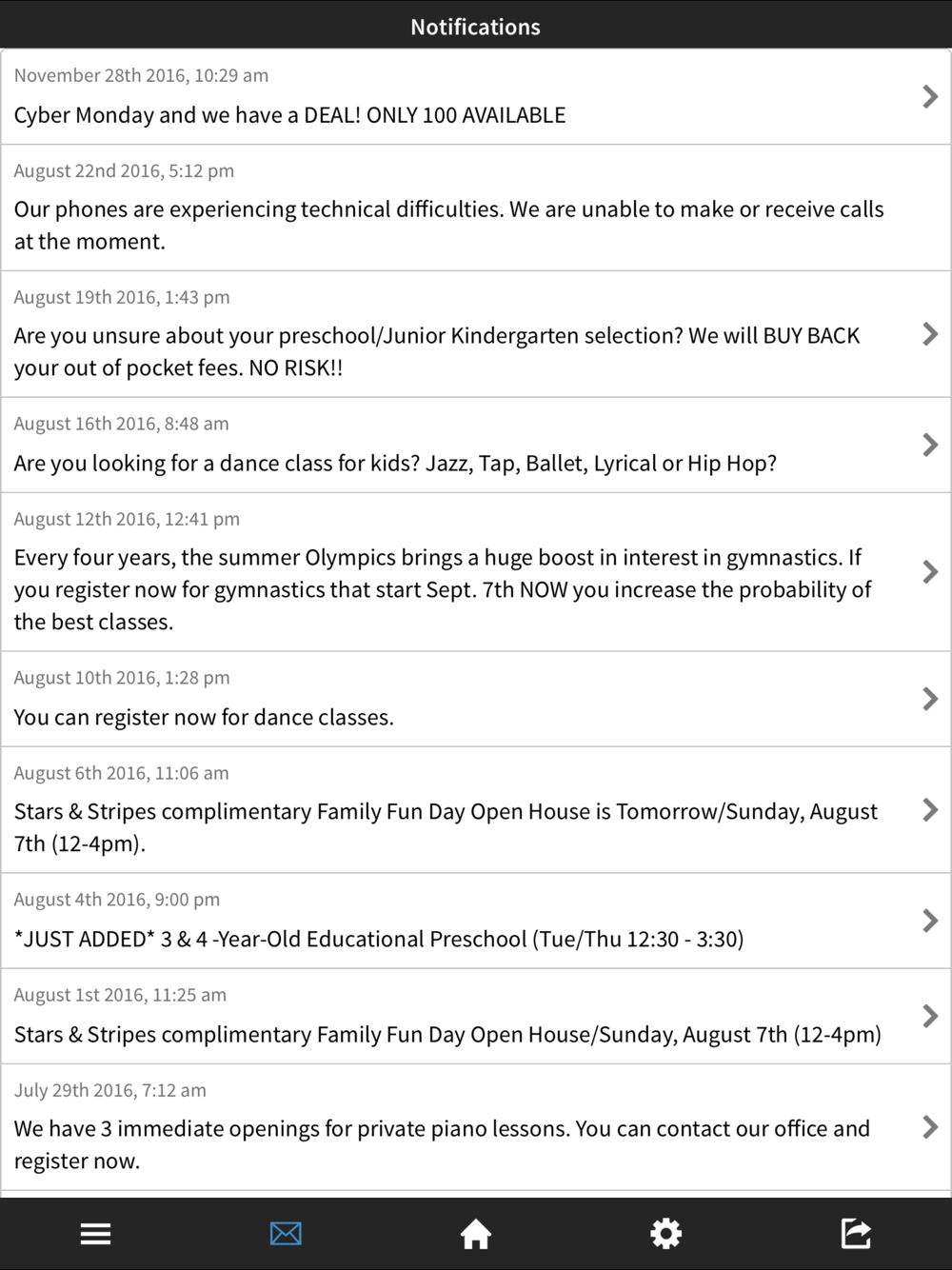Expand the Cyber Monday deal chevron
Image resolution: width=952 pixels, height=1270 pixels.
pyautogui.click(x=930, y=96)
